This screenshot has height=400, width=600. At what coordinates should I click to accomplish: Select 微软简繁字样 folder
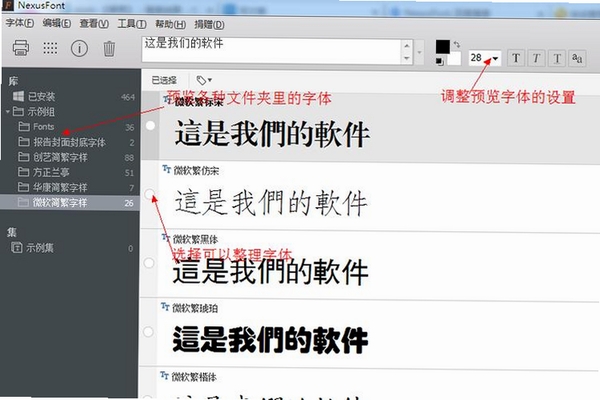click(x=71, y=202)
